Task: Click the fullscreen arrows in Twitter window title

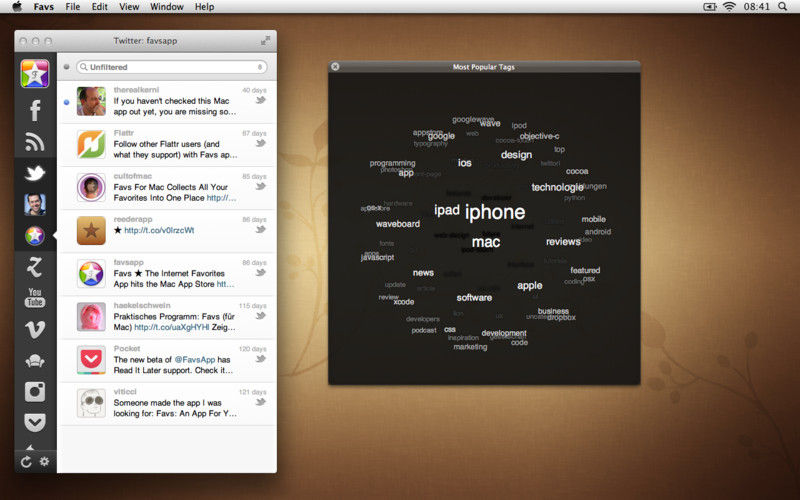Action: [265, 40]
